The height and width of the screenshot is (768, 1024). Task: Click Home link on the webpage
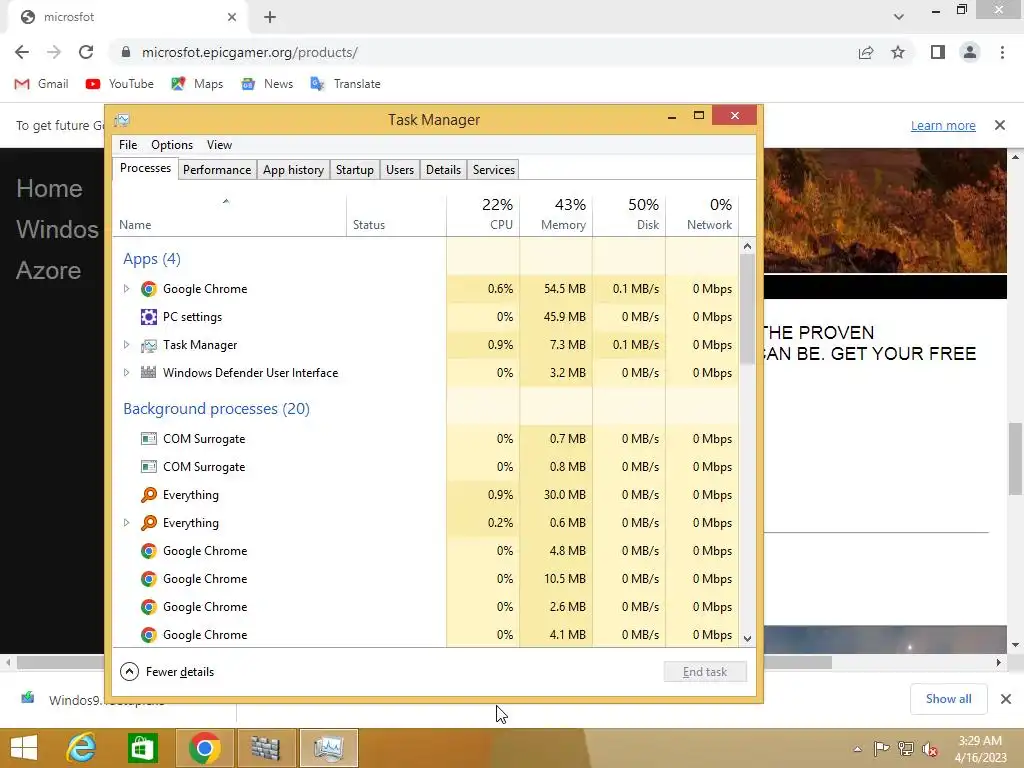point(50,189)
